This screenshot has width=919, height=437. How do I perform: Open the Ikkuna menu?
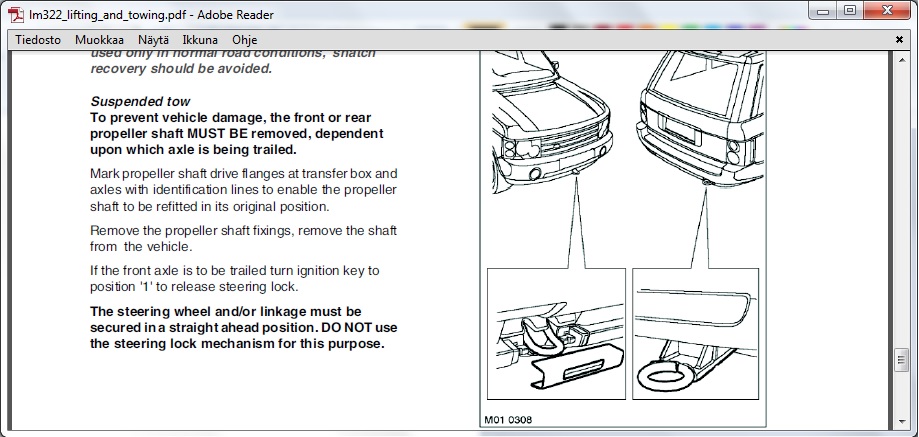[x=200, y=40]
